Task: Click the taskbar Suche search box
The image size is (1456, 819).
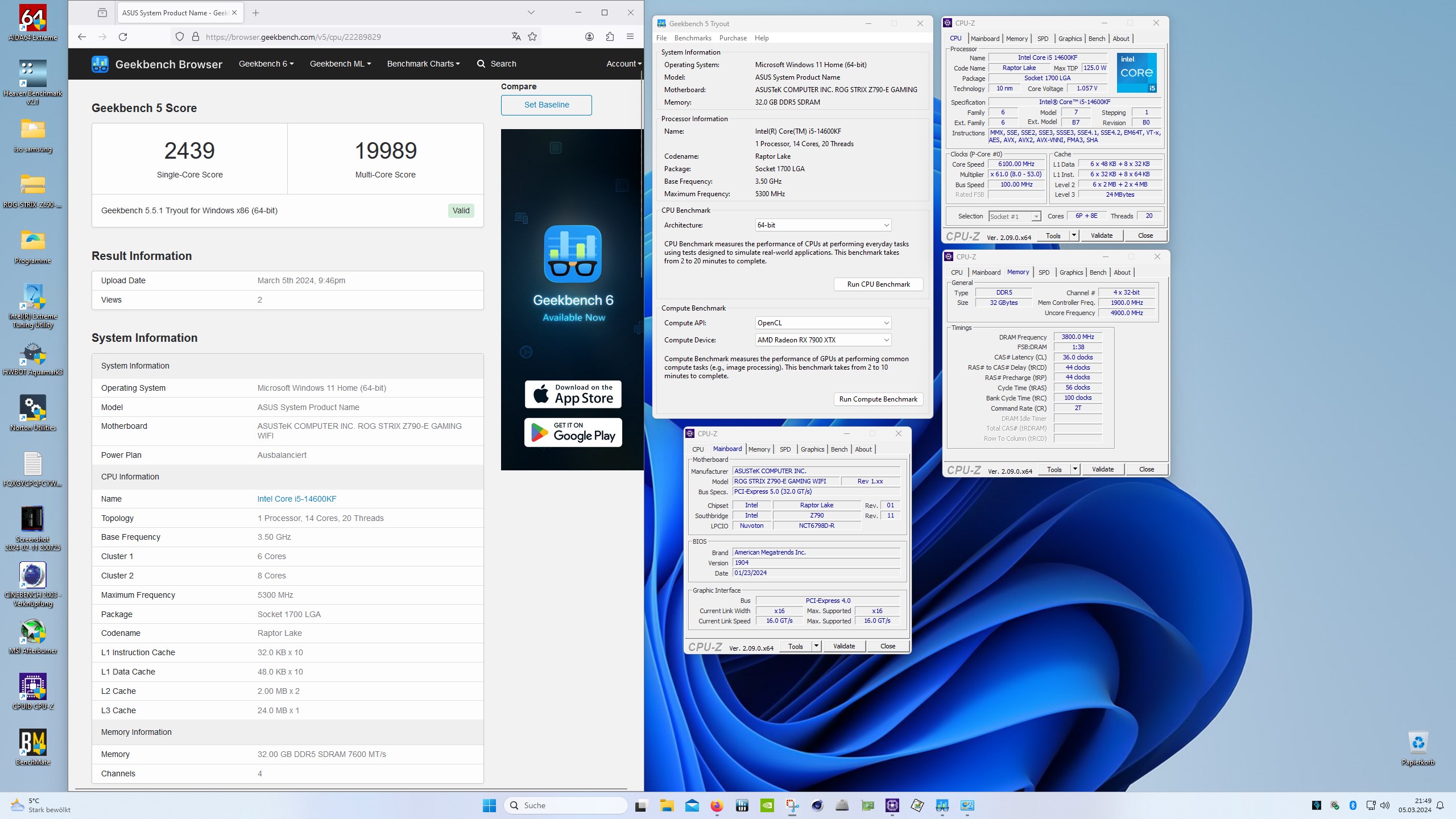Action: (566, 805)
